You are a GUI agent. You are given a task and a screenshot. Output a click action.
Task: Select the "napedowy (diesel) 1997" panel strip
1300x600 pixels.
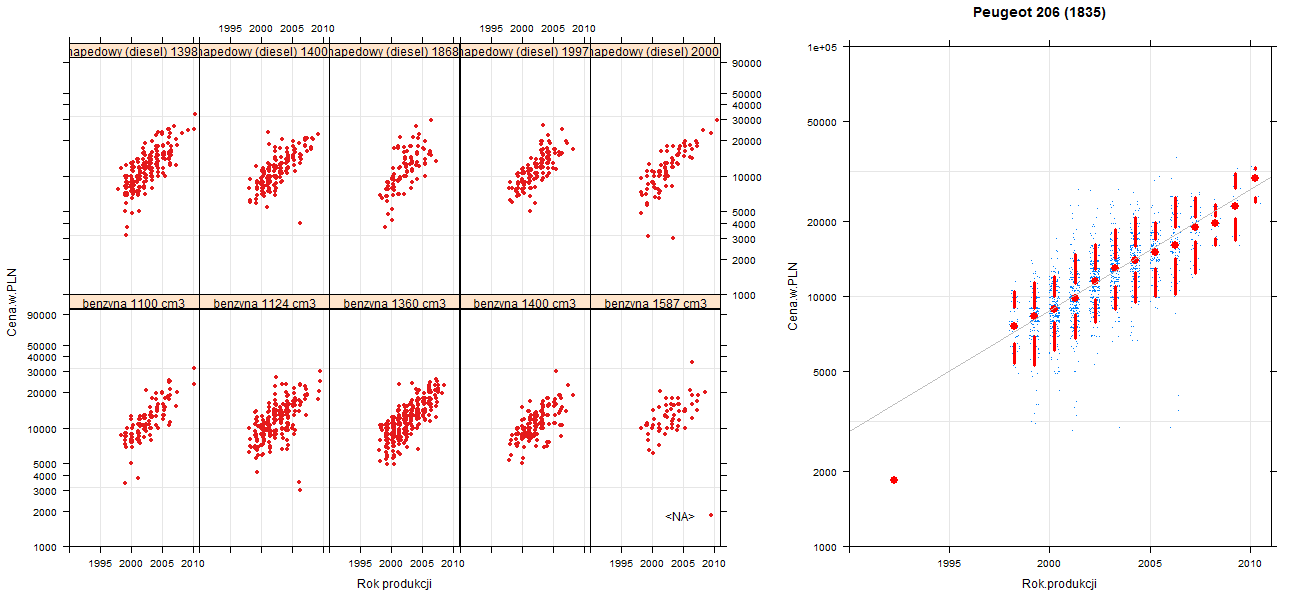tap(524, 52)
